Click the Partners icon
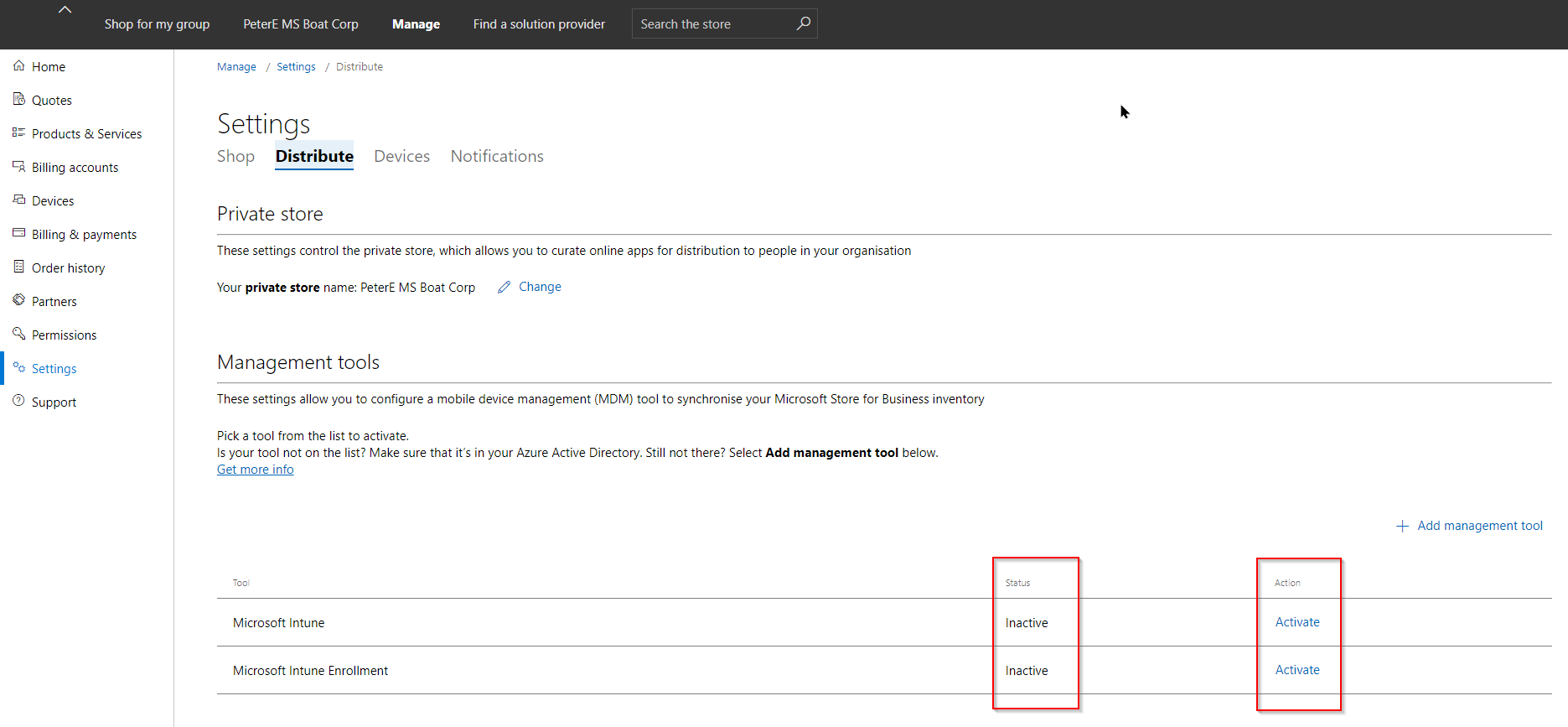The width and height of the screenshot is (1568, 727). [x=18, y=300]
